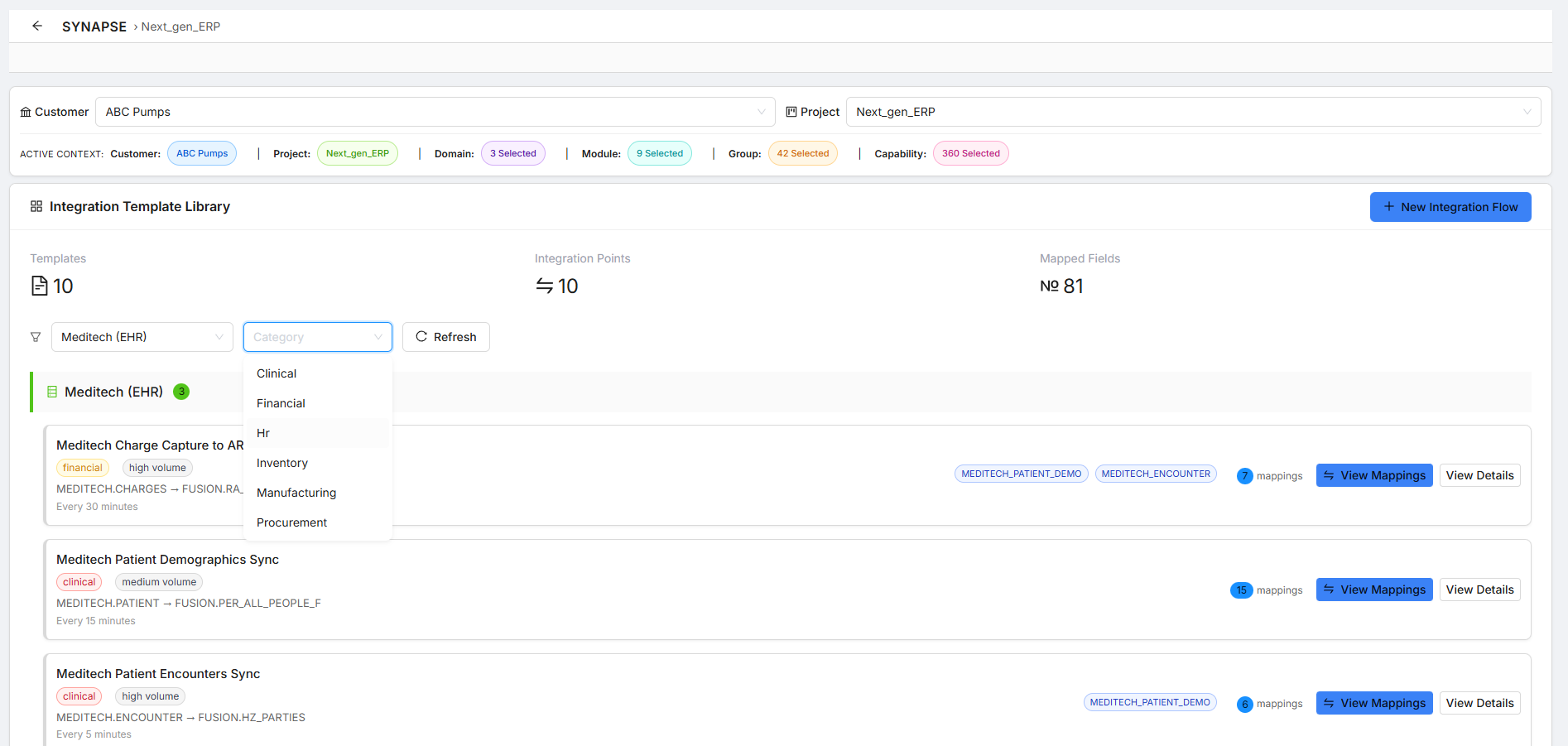1568x746 pixels.
Task: Click the building icon next to Customer
Action: (x=26, y=112)
